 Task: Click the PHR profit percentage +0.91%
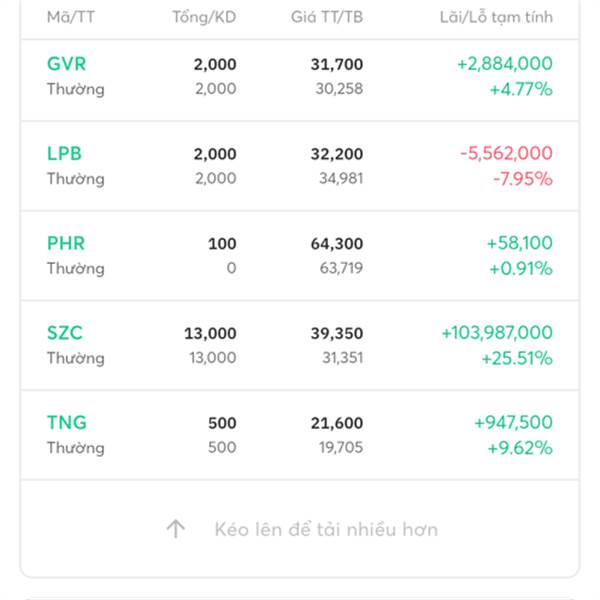521,268
